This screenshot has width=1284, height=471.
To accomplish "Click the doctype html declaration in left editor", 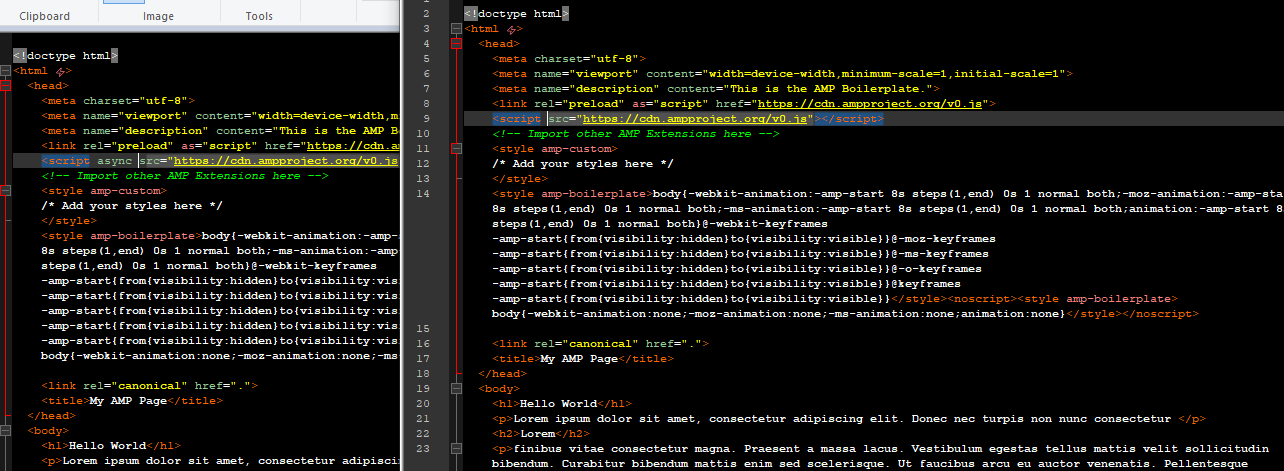I will pos(66,57).
